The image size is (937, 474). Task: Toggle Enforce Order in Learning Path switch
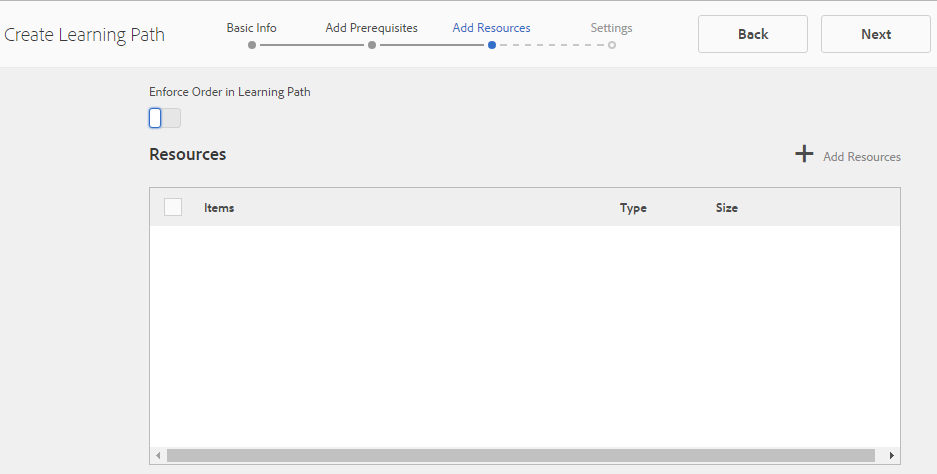[x=165, y=118]
